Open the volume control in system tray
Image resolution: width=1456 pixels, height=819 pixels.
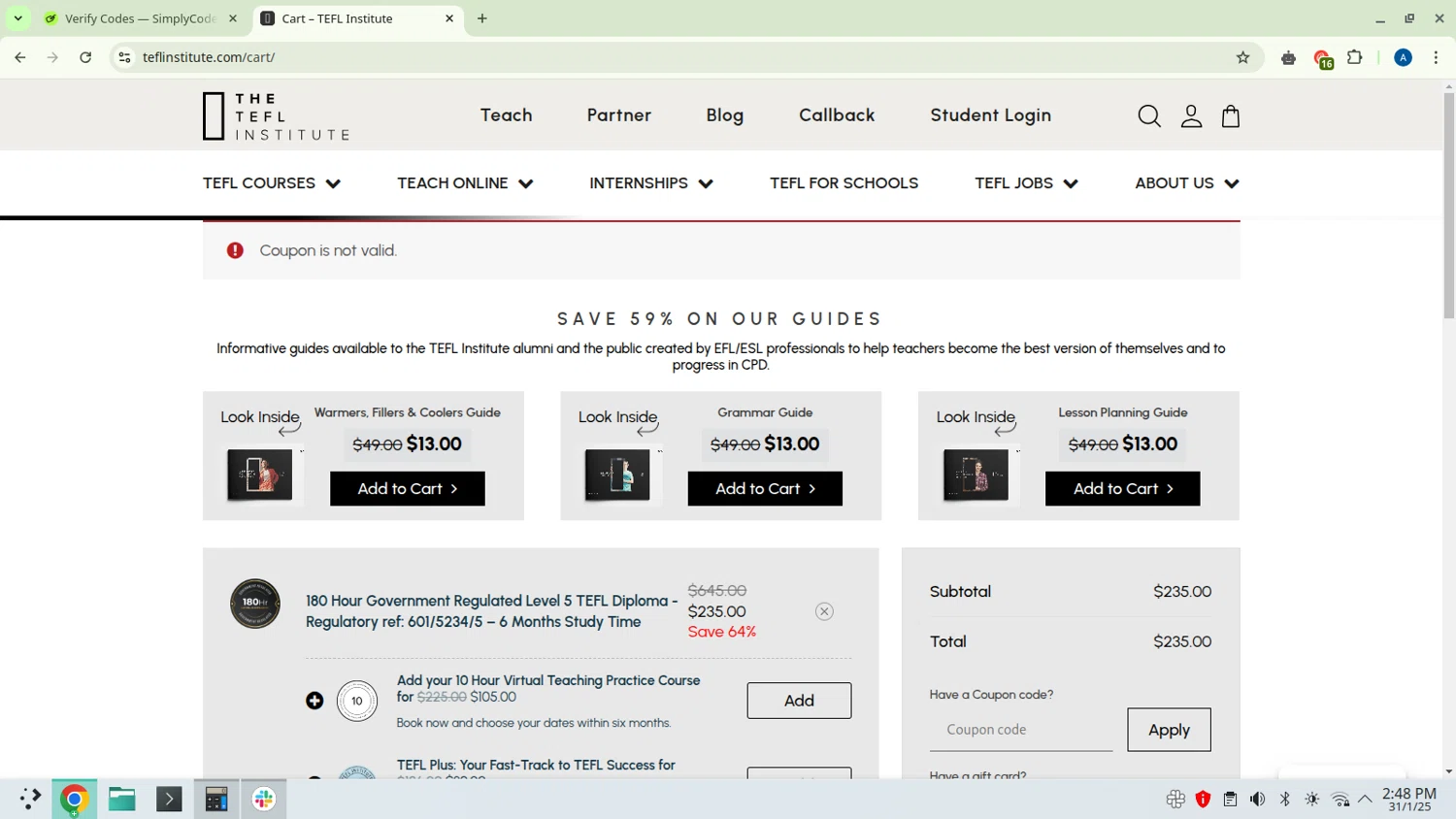click(1257, 800)
